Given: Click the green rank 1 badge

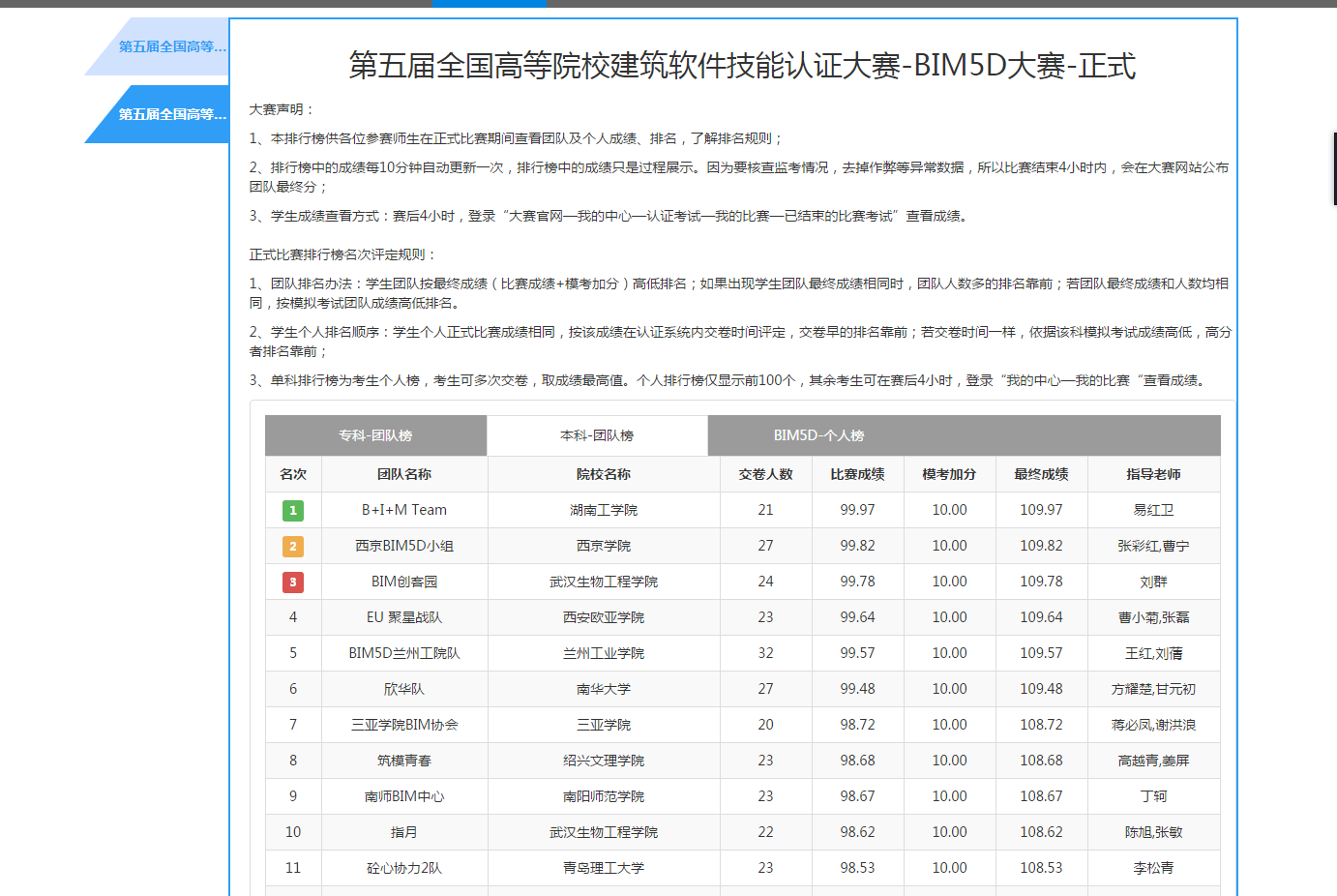Looking at the screenshot, I should pyautogui.click(x=293, y=510).
